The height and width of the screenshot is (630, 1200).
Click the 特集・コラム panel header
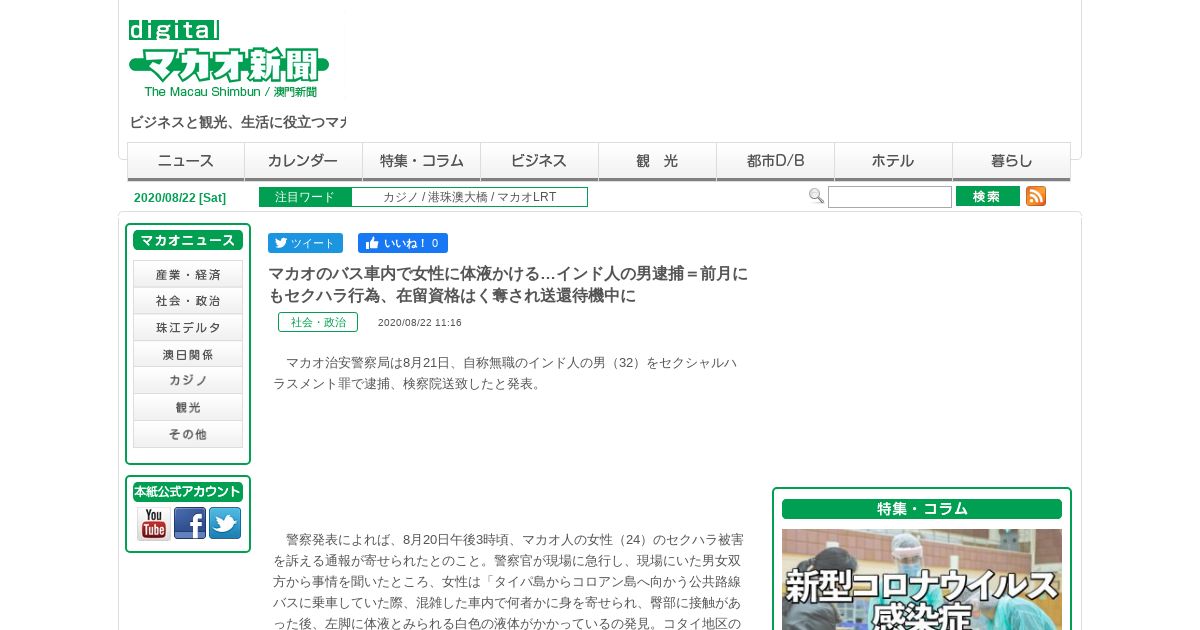point(922,509)
